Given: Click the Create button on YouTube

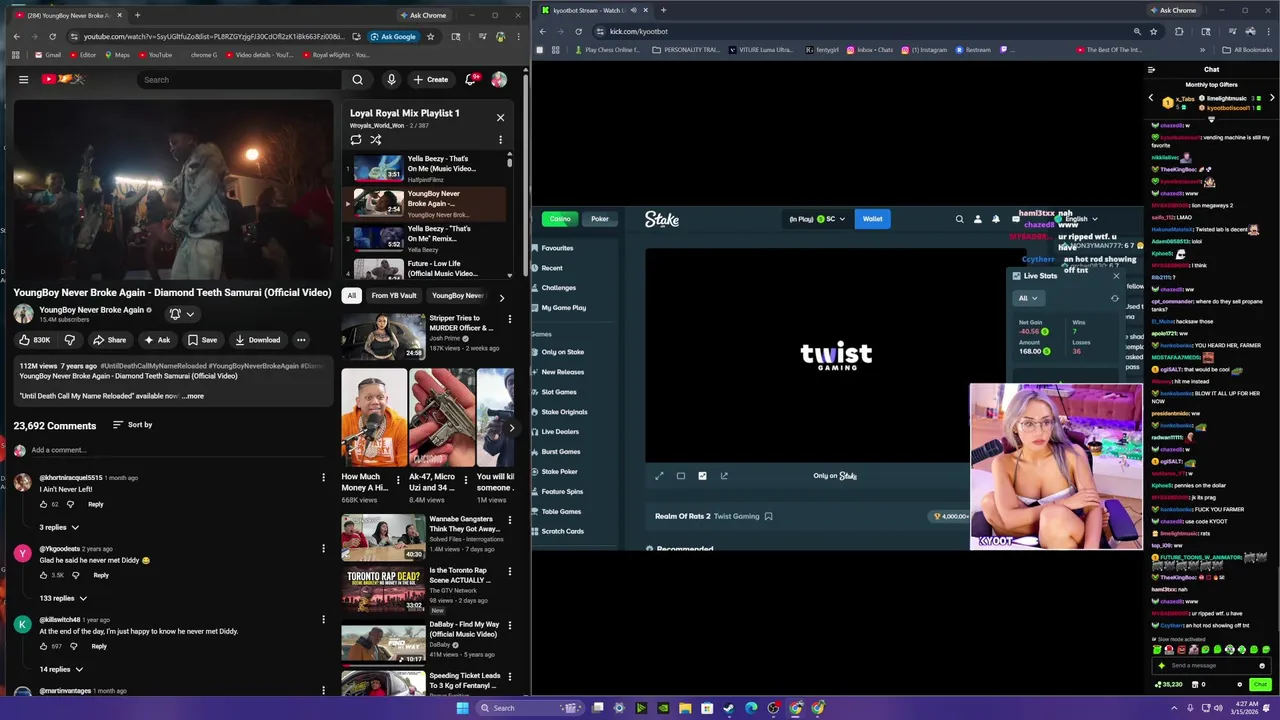Looking at the screenshot, I should tap(431, 80).
